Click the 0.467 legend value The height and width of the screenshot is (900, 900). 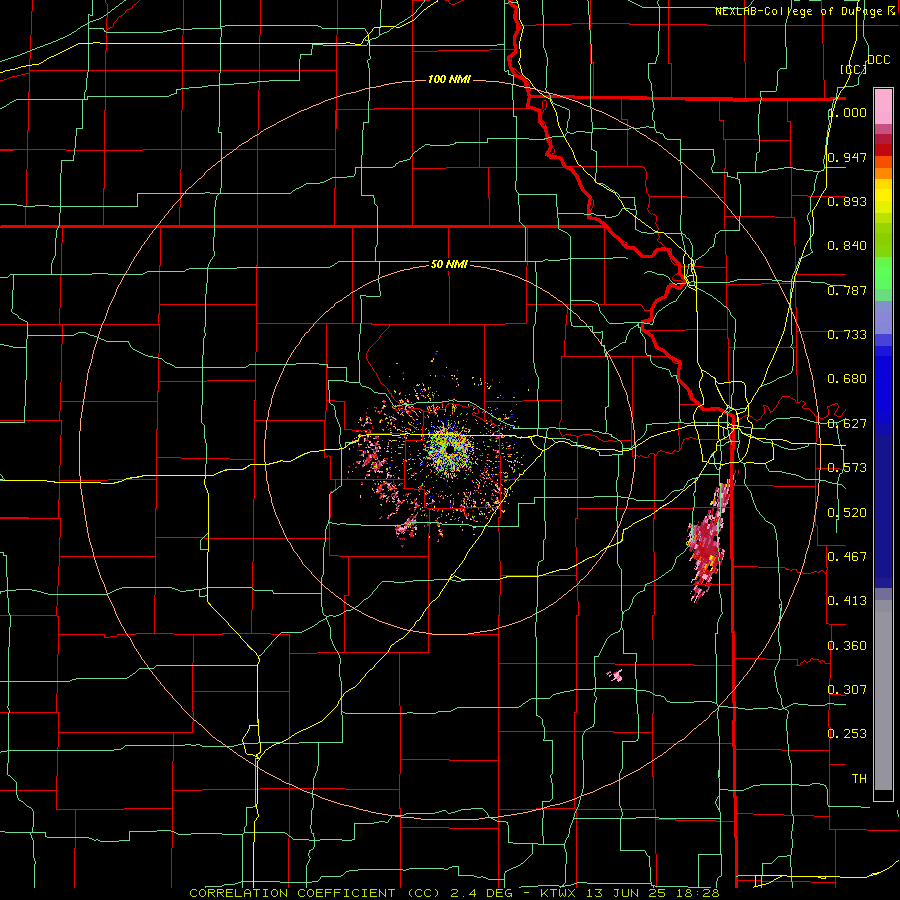point(847,557)
